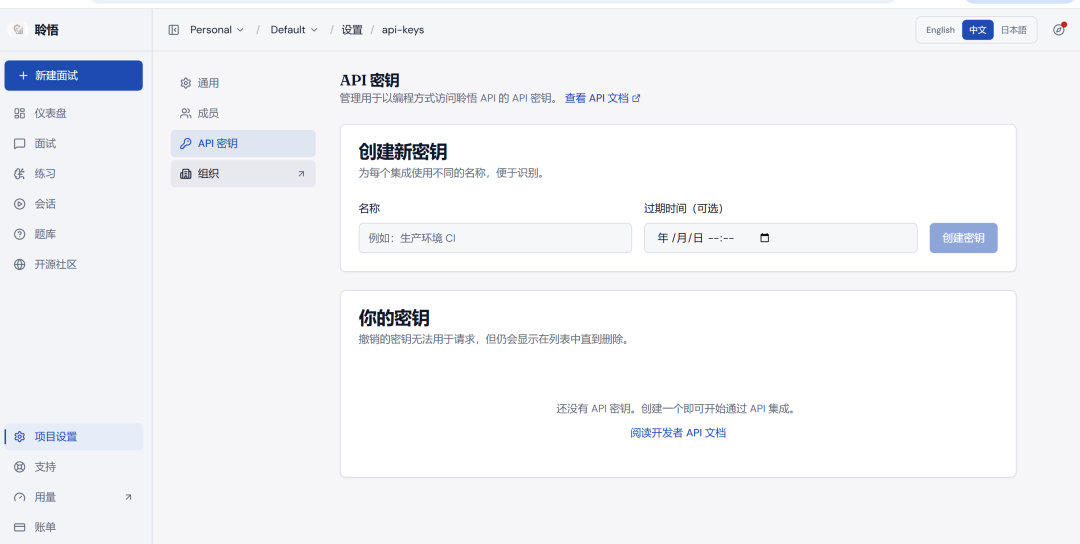Go to 题库 in sidebar
This screenshot has width=1080, height=544.
click(74, 235)
